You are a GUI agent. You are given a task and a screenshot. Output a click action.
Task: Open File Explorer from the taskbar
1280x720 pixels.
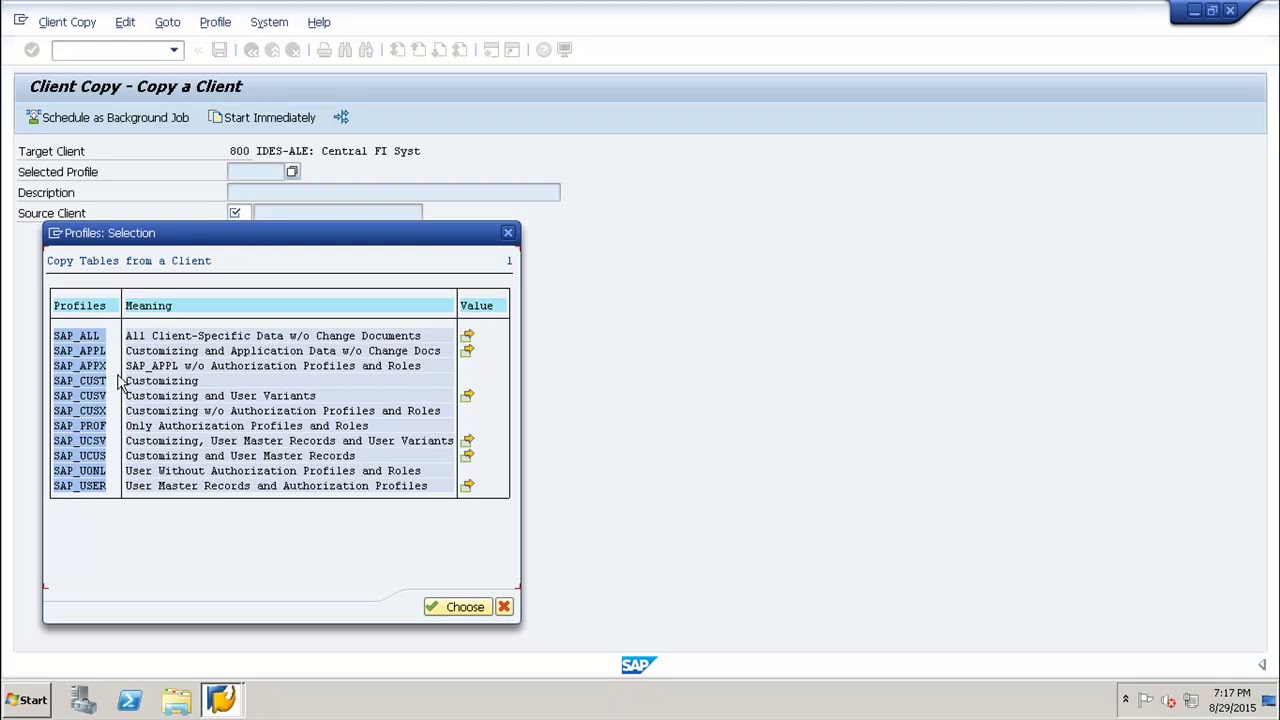pyautogui.click(x=176, y=700)
